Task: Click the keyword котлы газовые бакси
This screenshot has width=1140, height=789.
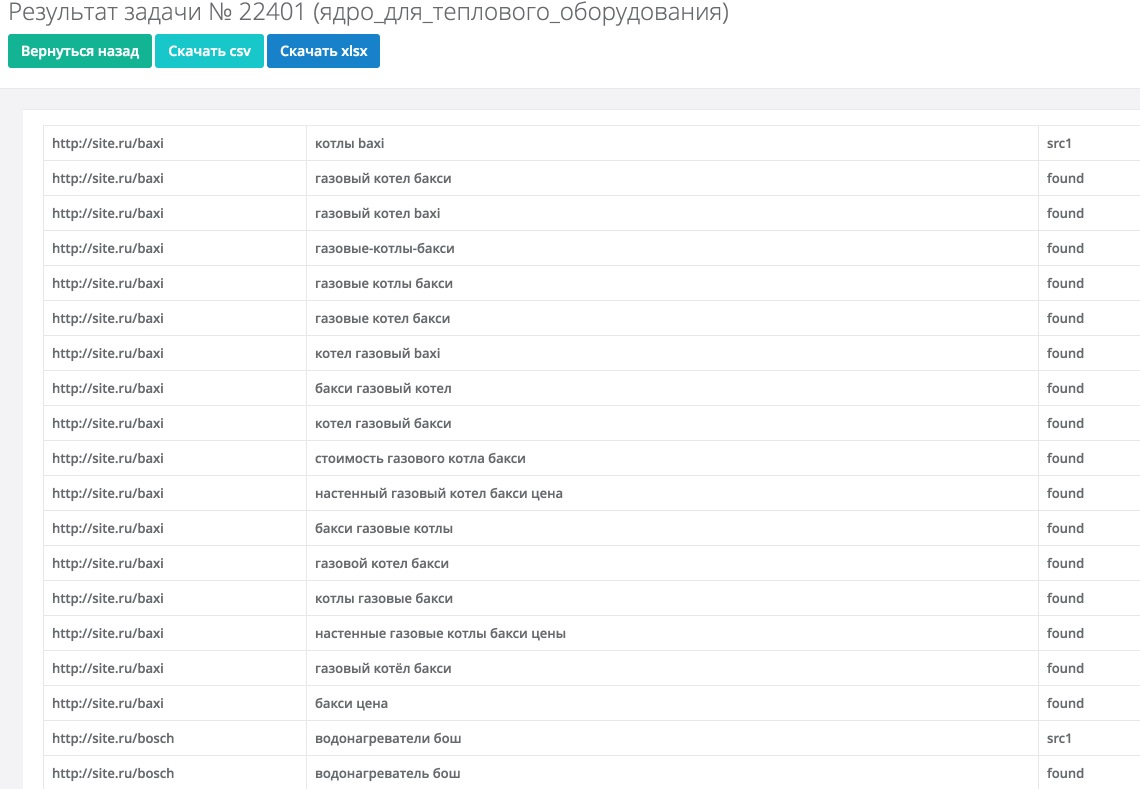Action: 384,598
